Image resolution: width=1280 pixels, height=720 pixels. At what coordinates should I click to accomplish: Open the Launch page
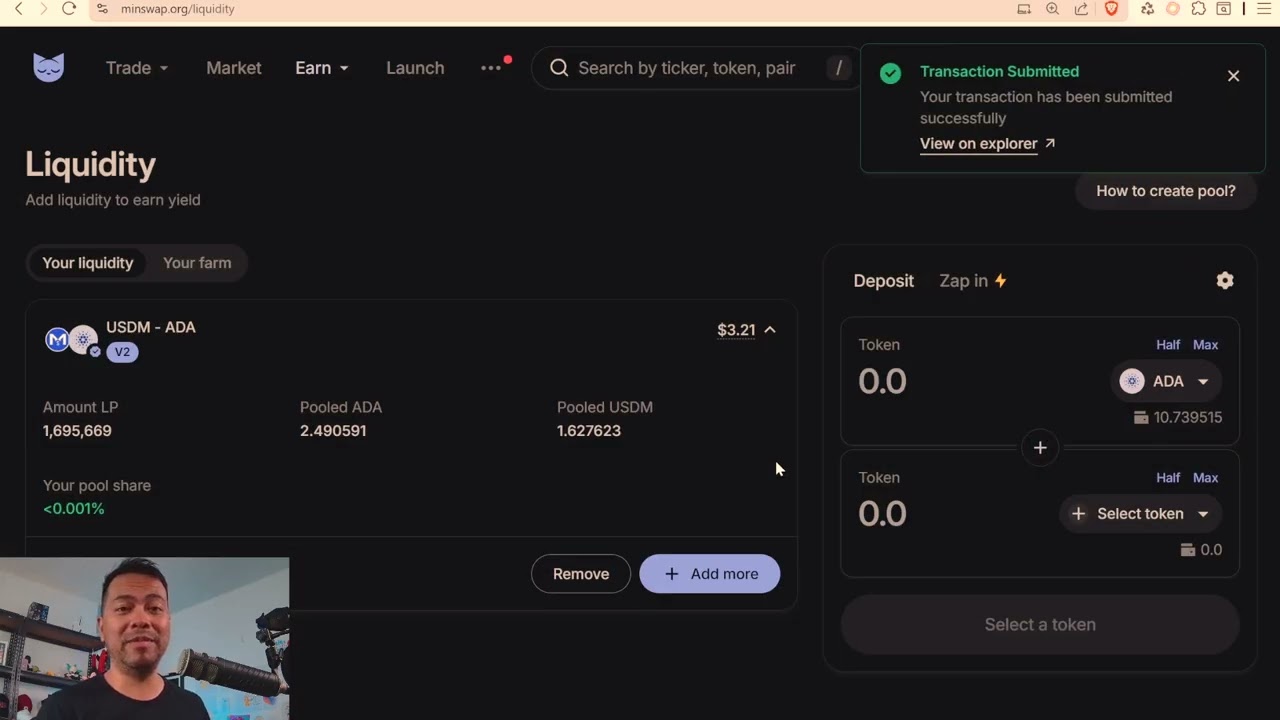click(415, 68)
